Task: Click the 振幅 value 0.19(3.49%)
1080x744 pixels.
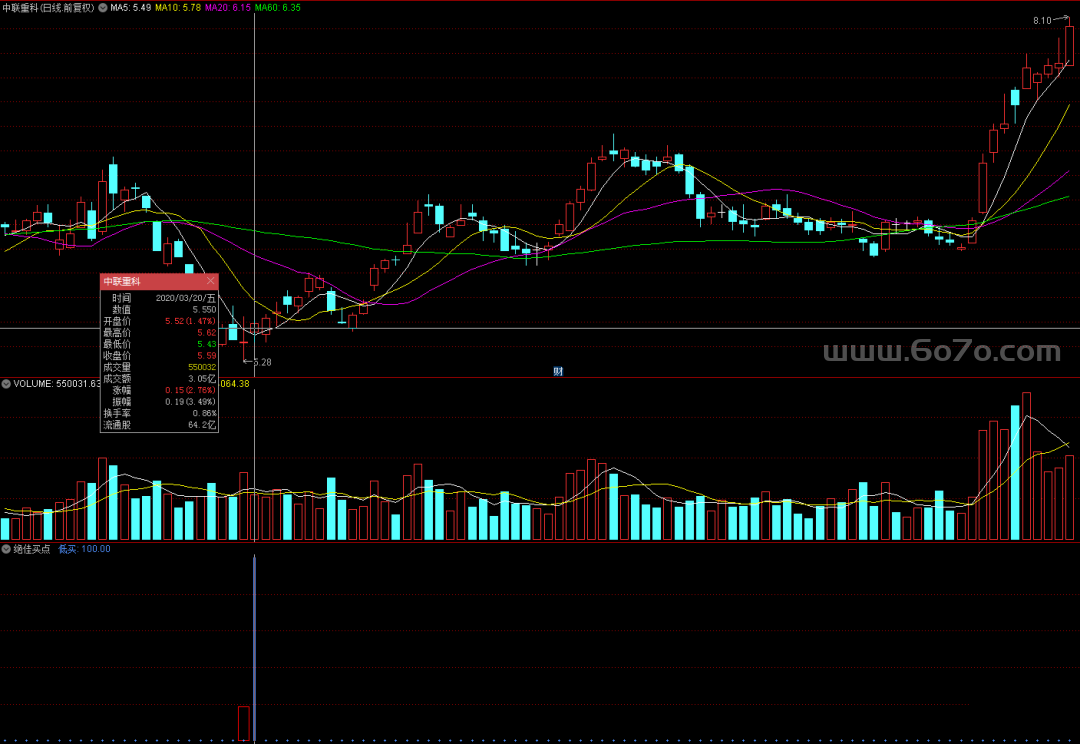Action: (x=190, y=402)
